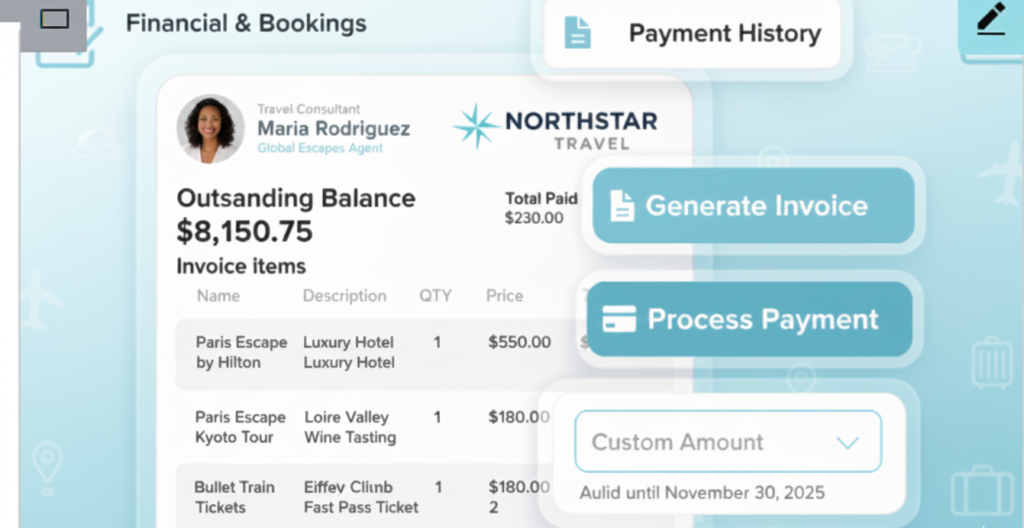
Task: Click the Description column header
Action: 344,296
